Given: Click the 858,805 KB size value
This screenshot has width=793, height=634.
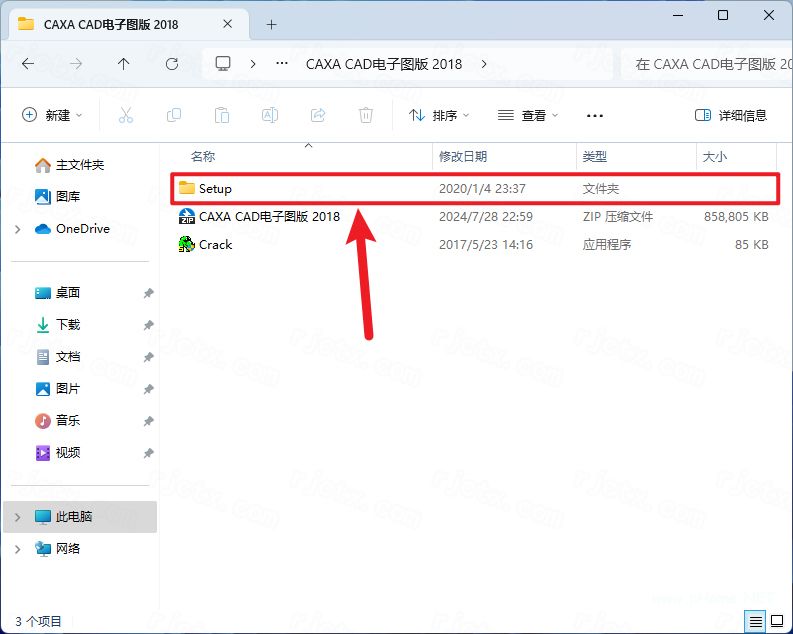Looking at the screenshot, I should click(x=736, y=216).
